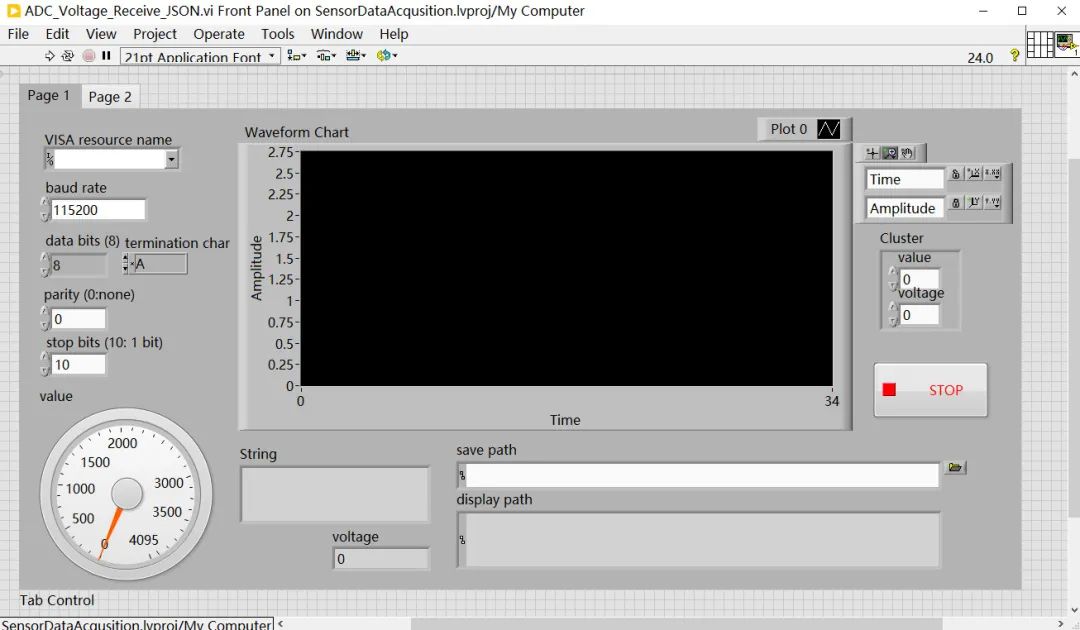Click the chart x-axis maximum value 34
1080x630 pixels.
831,401
